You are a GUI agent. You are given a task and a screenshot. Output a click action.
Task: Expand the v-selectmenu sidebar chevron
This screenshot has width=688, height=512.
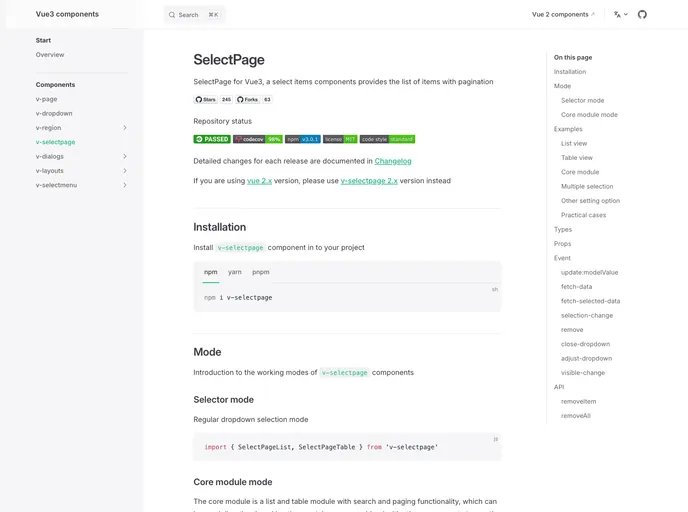click(x=125, y=185)
